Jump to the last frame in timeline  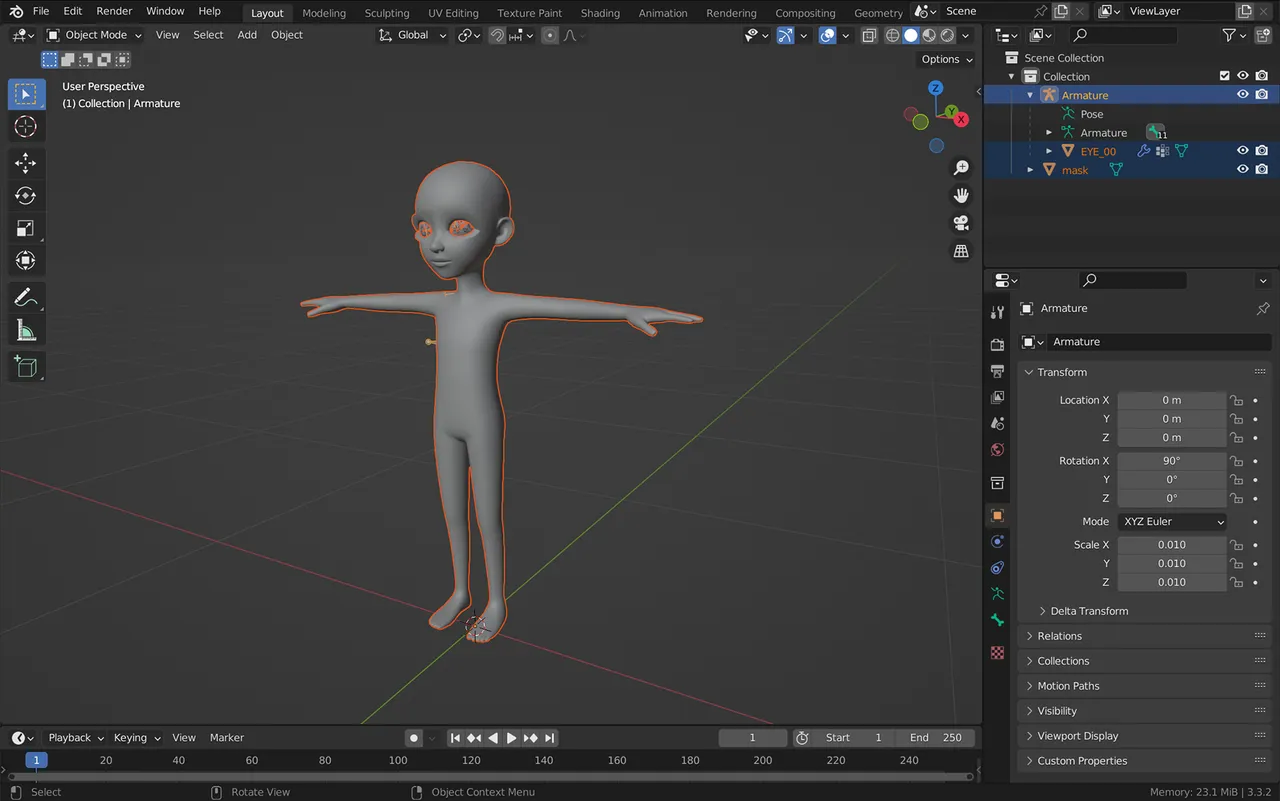pyautogui.click(x=548, y=738)
